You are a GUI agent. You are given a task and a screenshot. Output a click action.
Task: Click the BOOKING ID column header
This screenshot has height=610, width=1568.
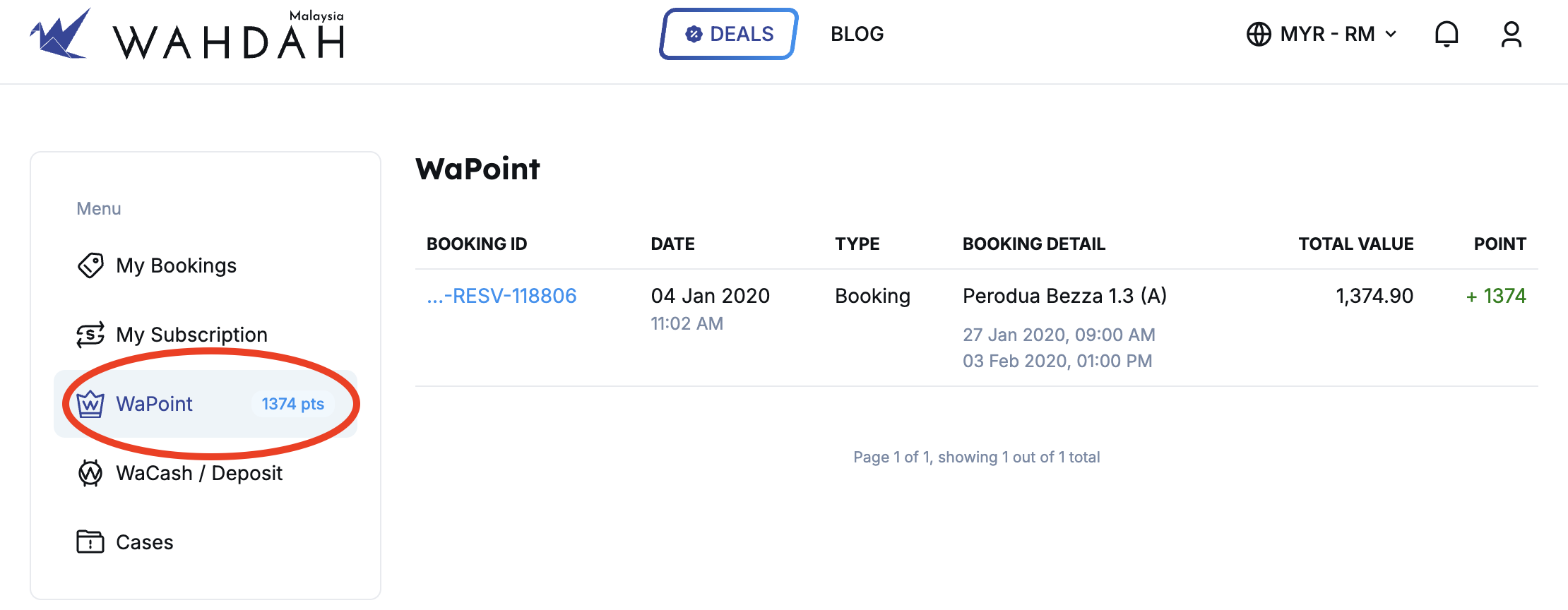pyautogui.click(x=477, y=244)
